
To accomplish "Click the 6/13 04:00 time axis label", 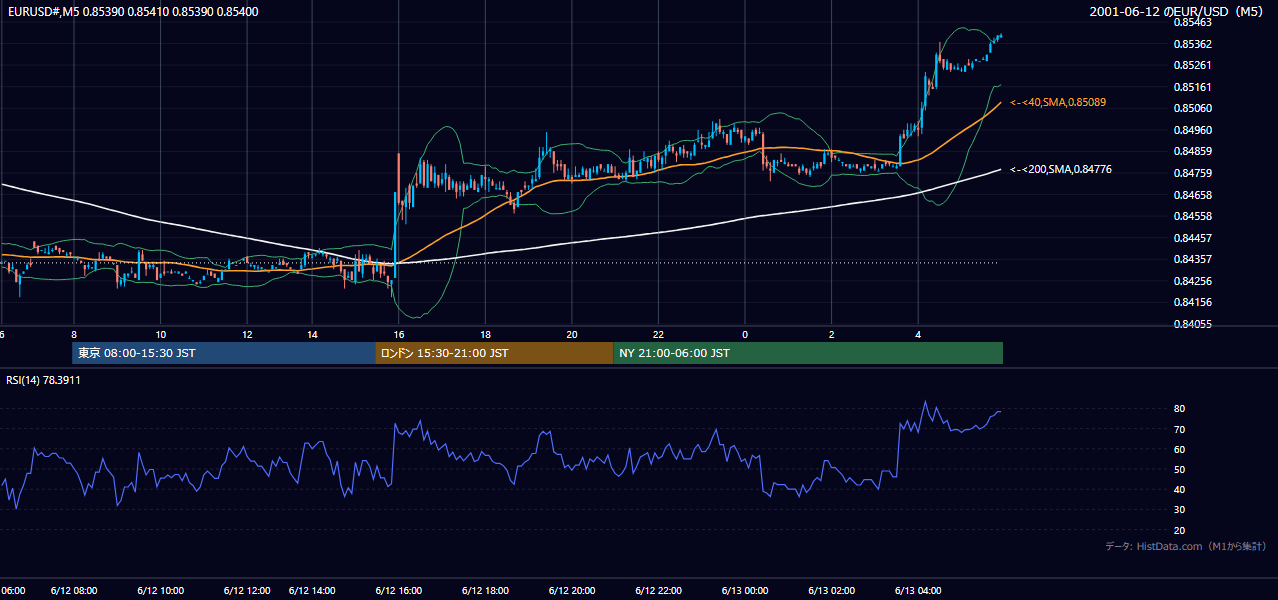I will point(918,590).
